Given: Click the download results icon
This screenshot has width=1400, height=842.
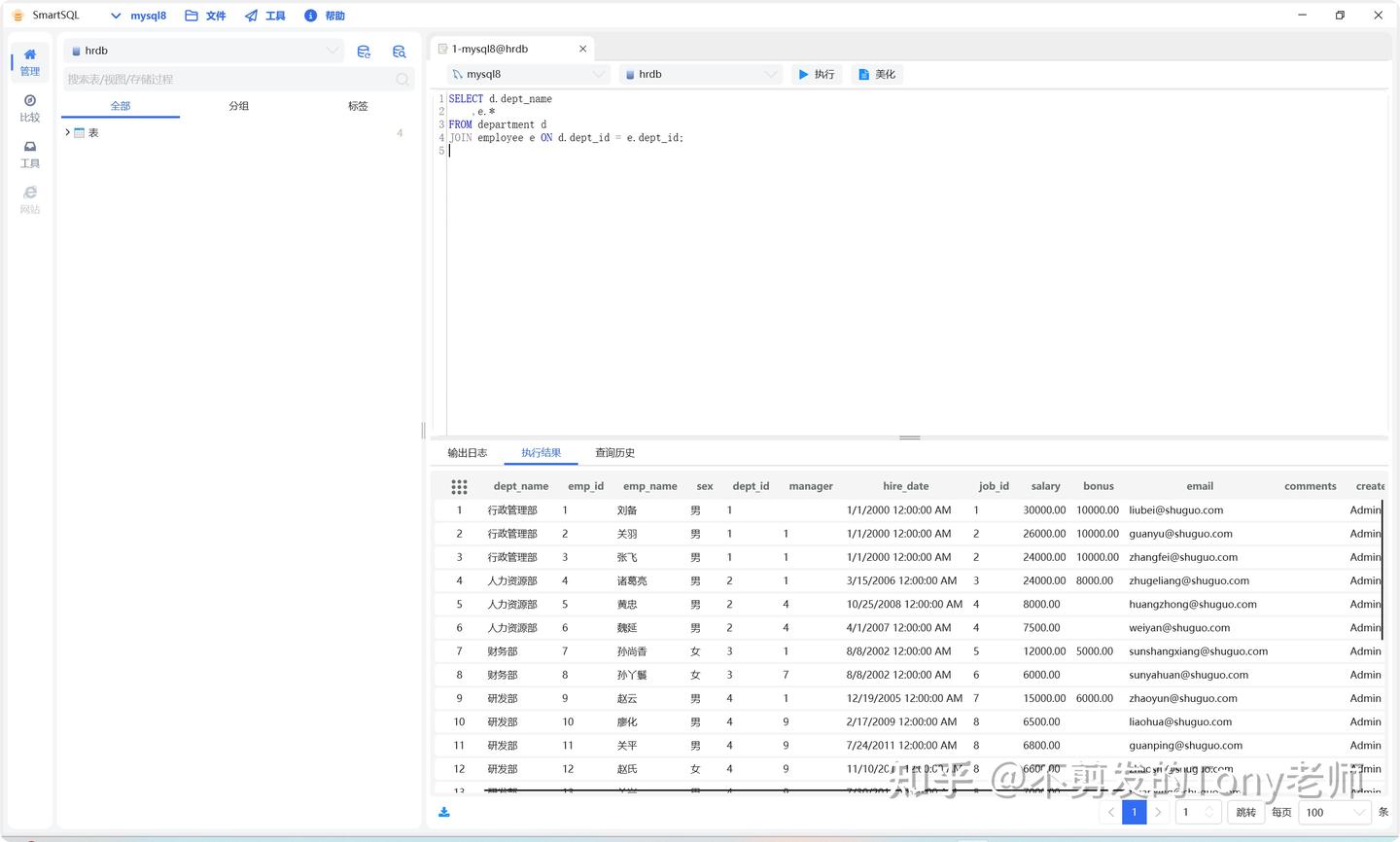Looking at the screenshot, I should [x=444, y=812].
